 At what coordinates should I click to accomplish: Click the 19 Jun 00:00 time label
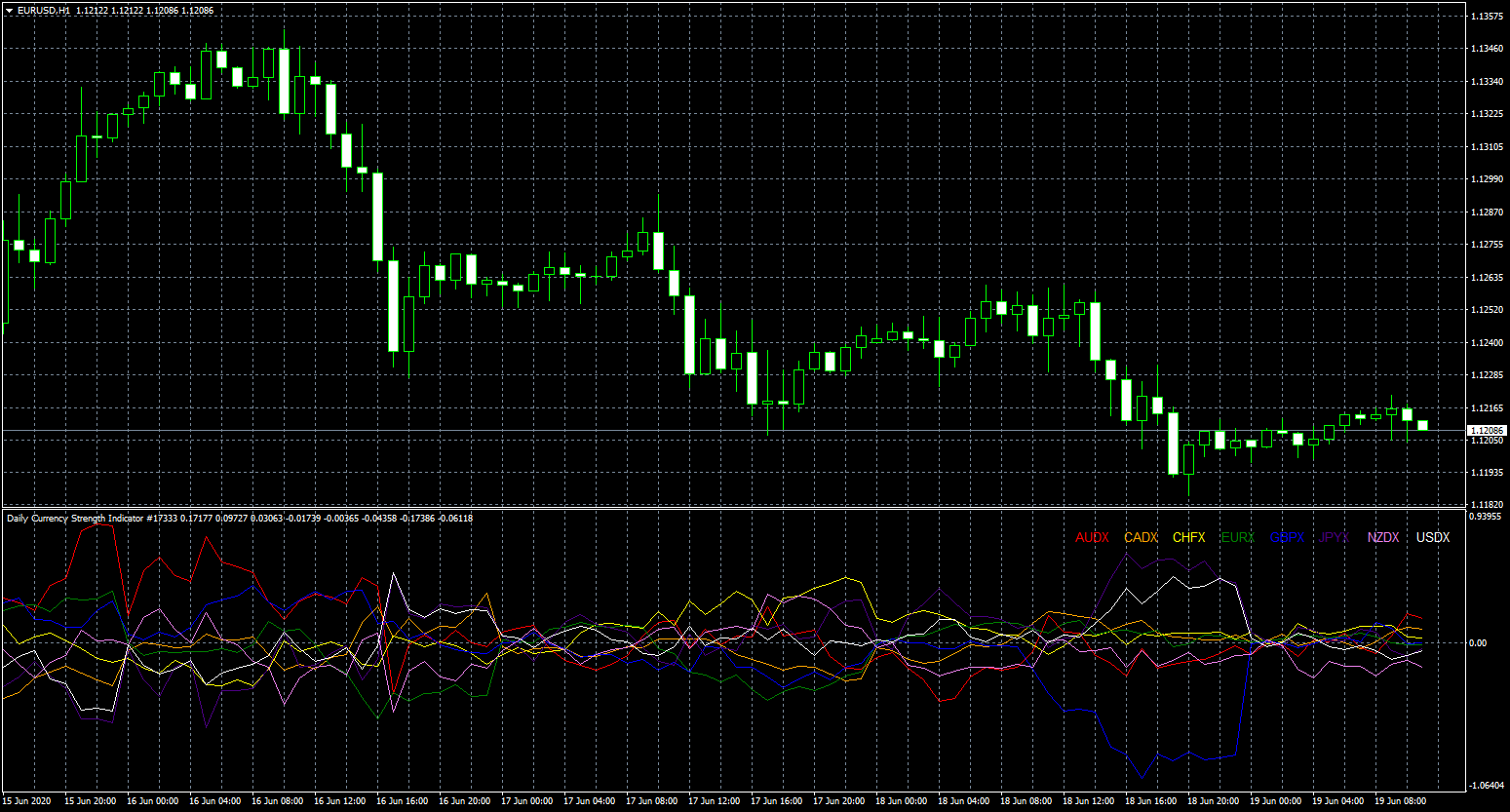[x=1276, y=801]
